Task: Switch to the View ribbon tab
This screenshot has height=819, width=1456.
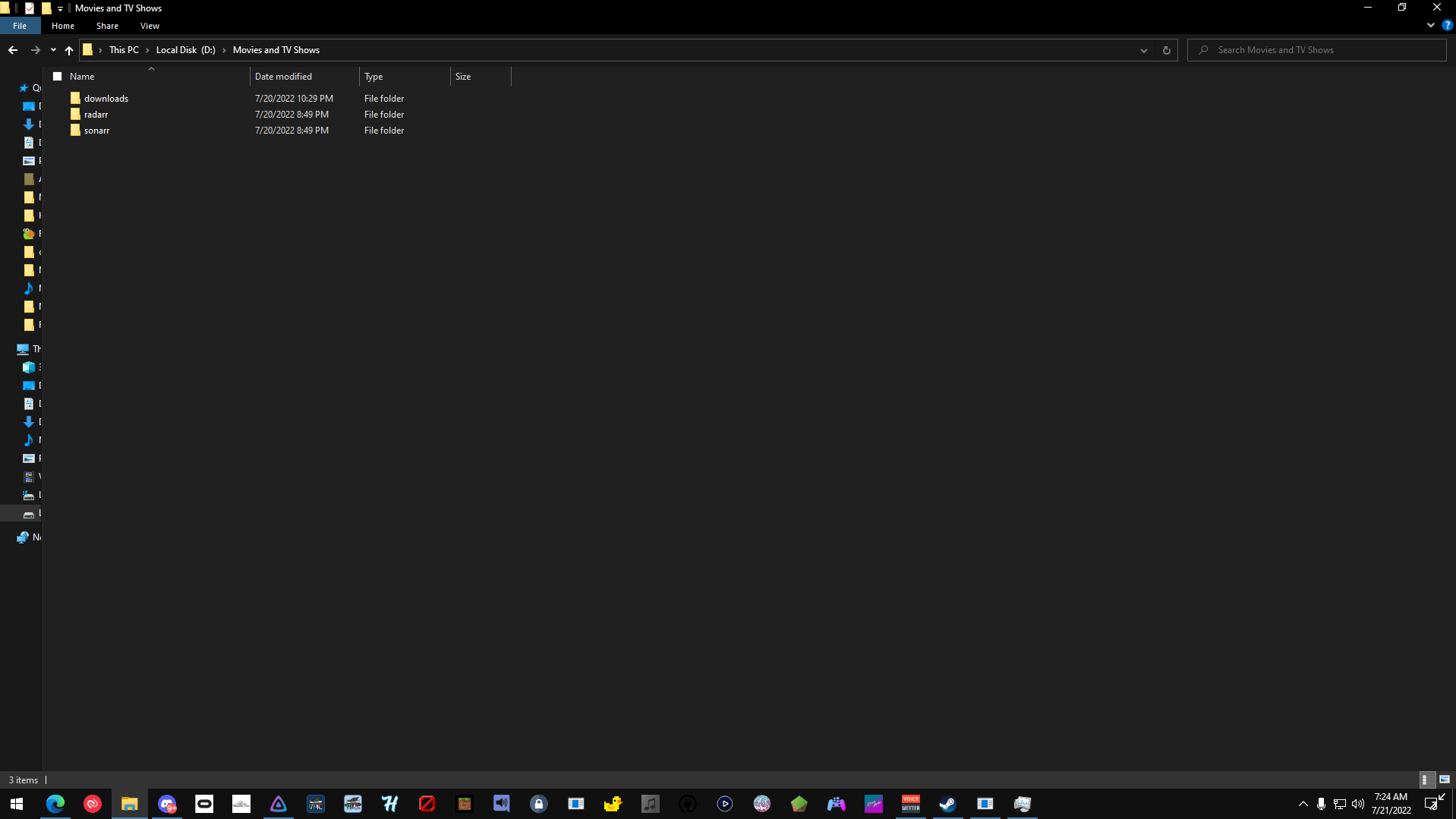Action: click(149, 25)
